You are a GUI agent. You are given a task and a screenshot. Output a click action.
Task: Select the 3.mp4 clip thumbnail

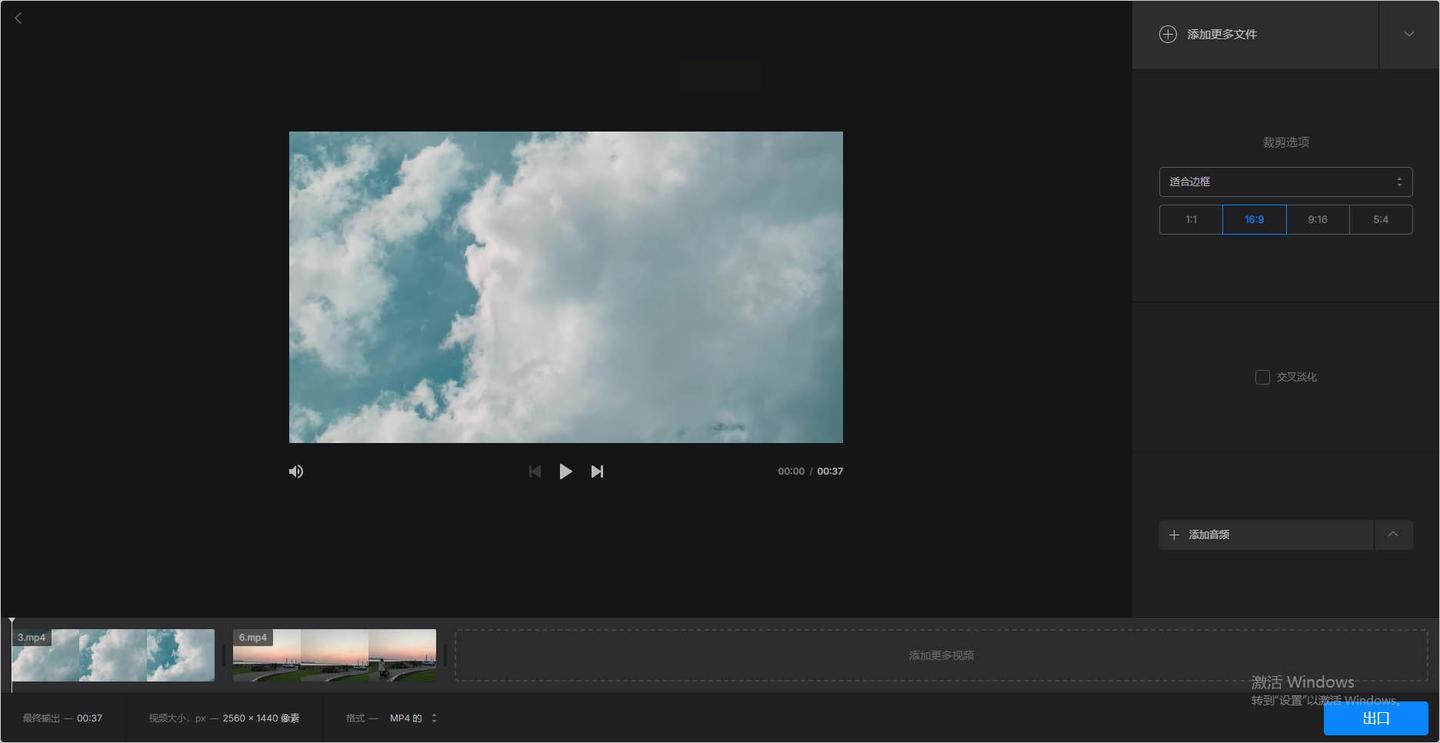tap(113, 655)
